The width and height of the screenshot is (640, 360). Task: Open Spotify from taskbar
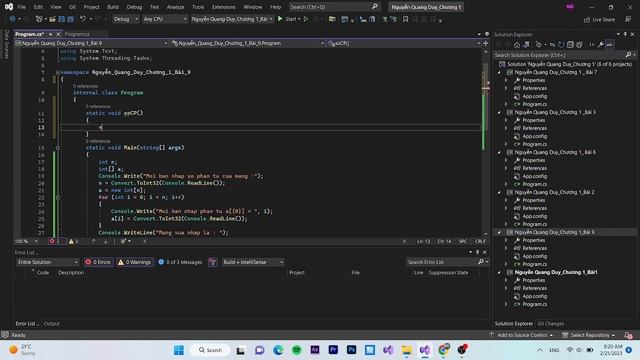pos(297,350)
